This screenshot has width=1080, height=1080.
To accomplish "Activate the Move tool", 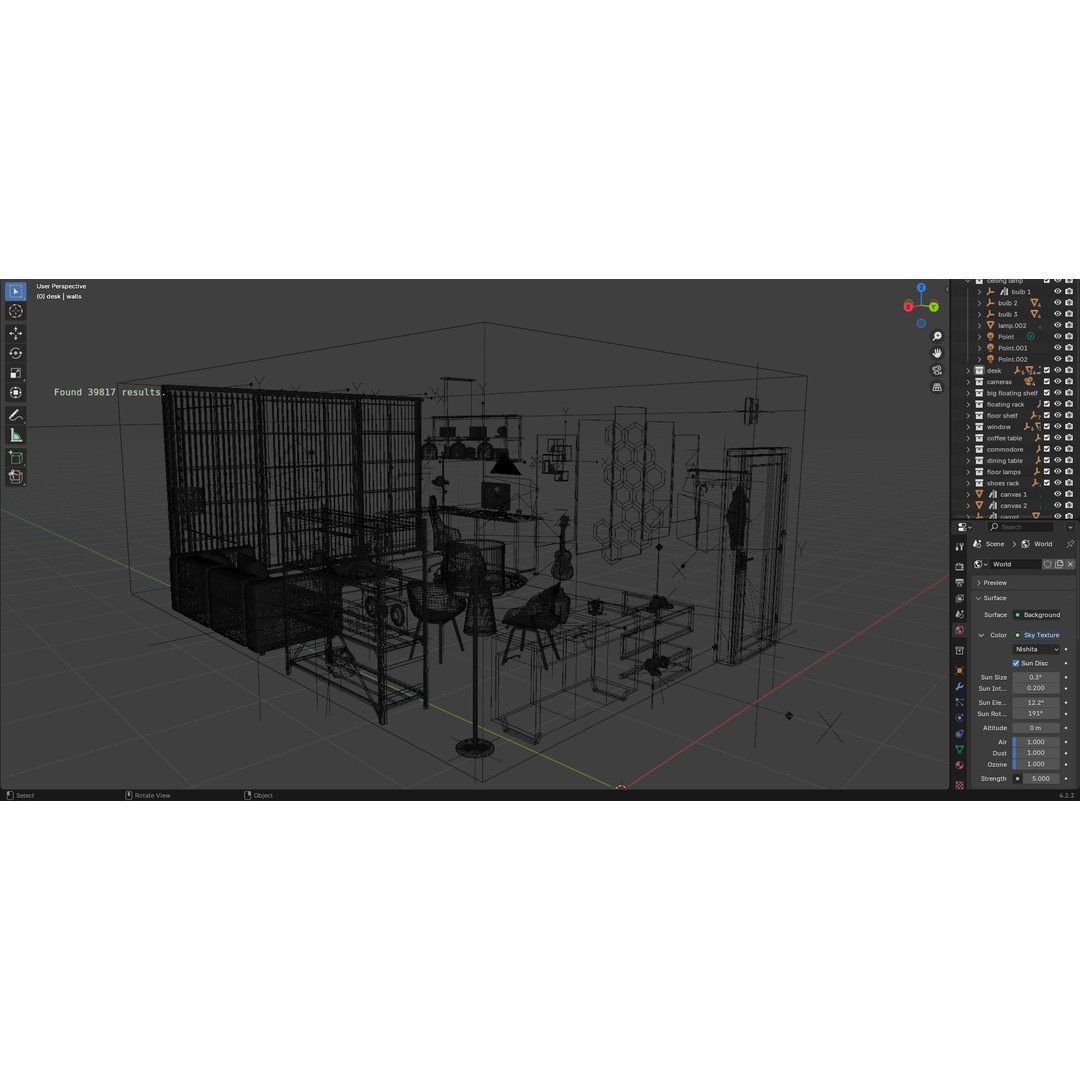I will 16,333.
